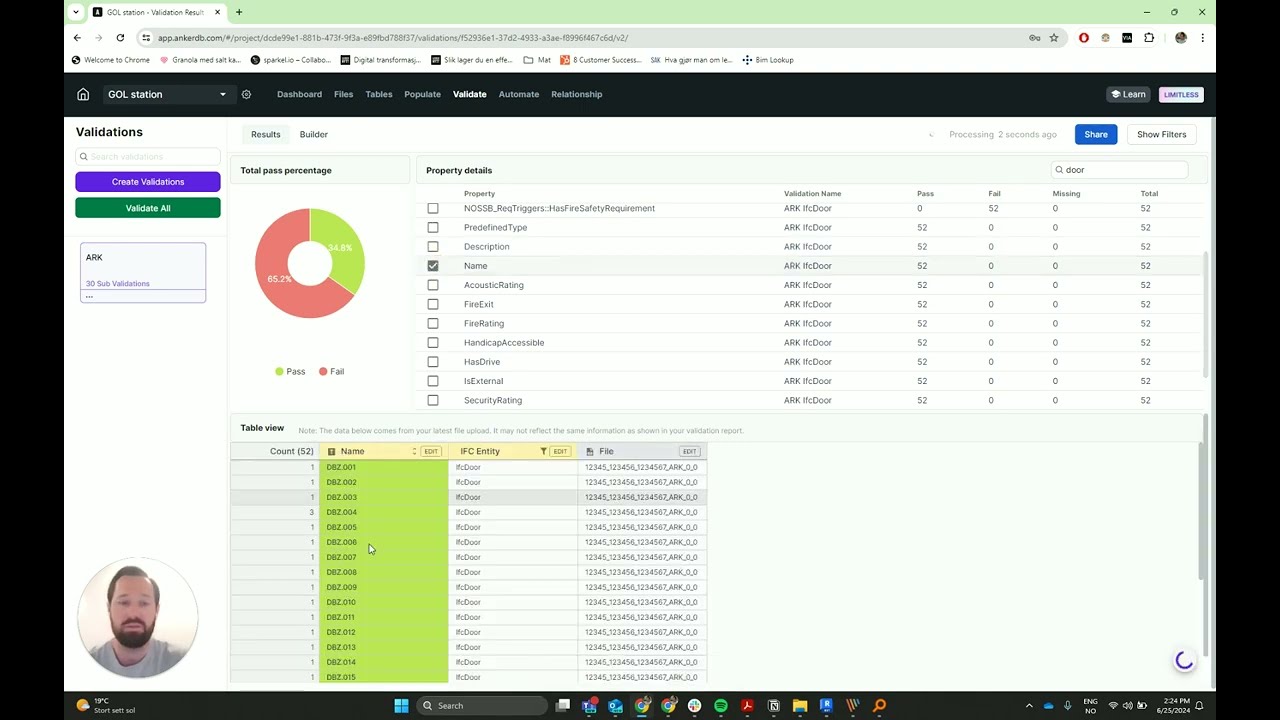Open Spotify from the taskbar
The width and height of the screenshot is (1280, 720).
coord(721,705)
